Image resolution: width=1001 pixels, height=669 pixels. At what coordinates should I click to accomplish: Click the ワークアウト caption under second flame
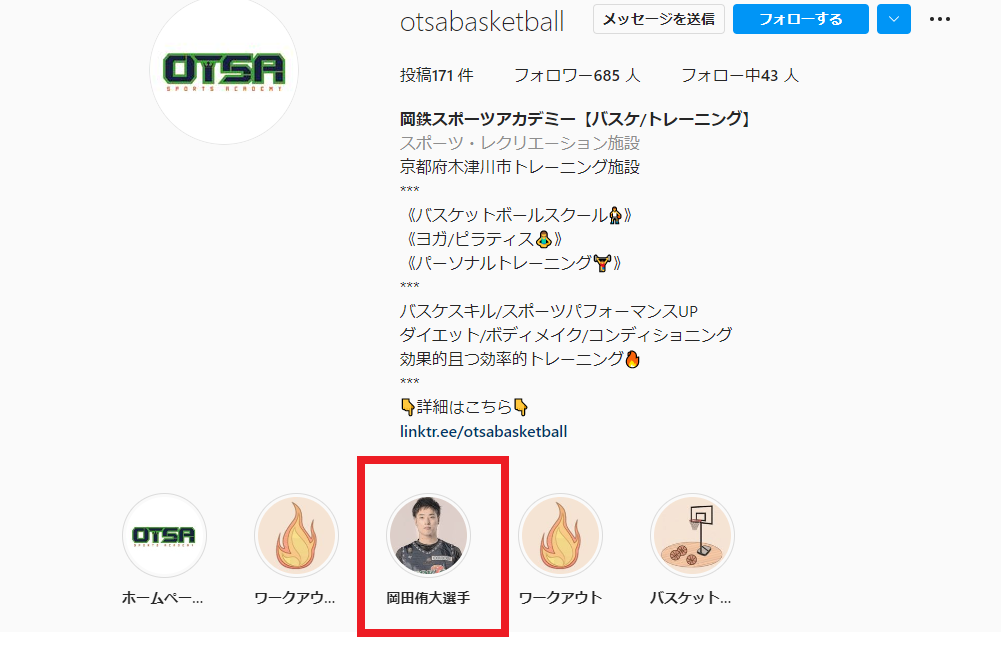561,598
